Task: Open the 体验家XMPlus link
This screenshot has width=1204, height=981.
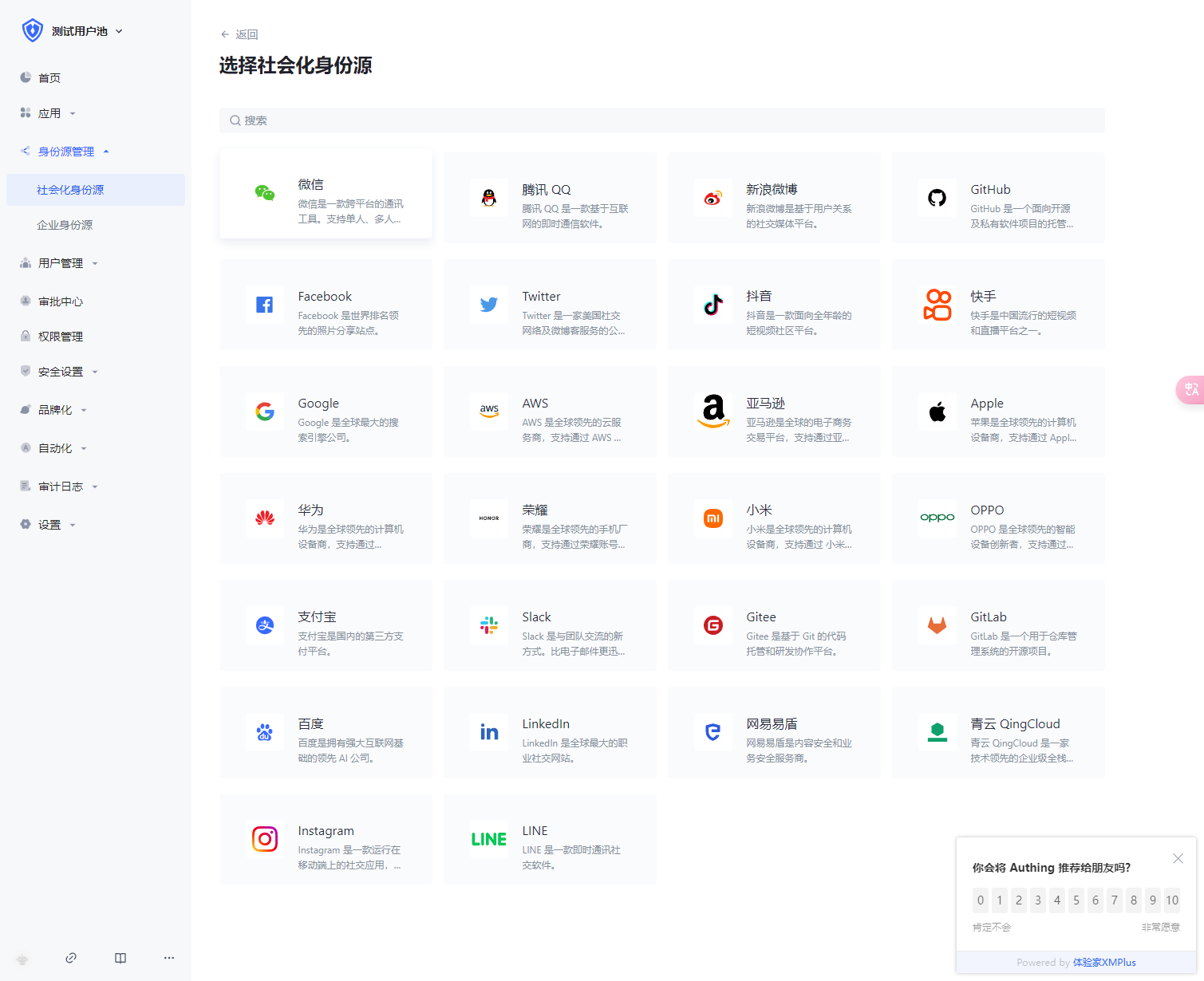Action: [1104, 963]
